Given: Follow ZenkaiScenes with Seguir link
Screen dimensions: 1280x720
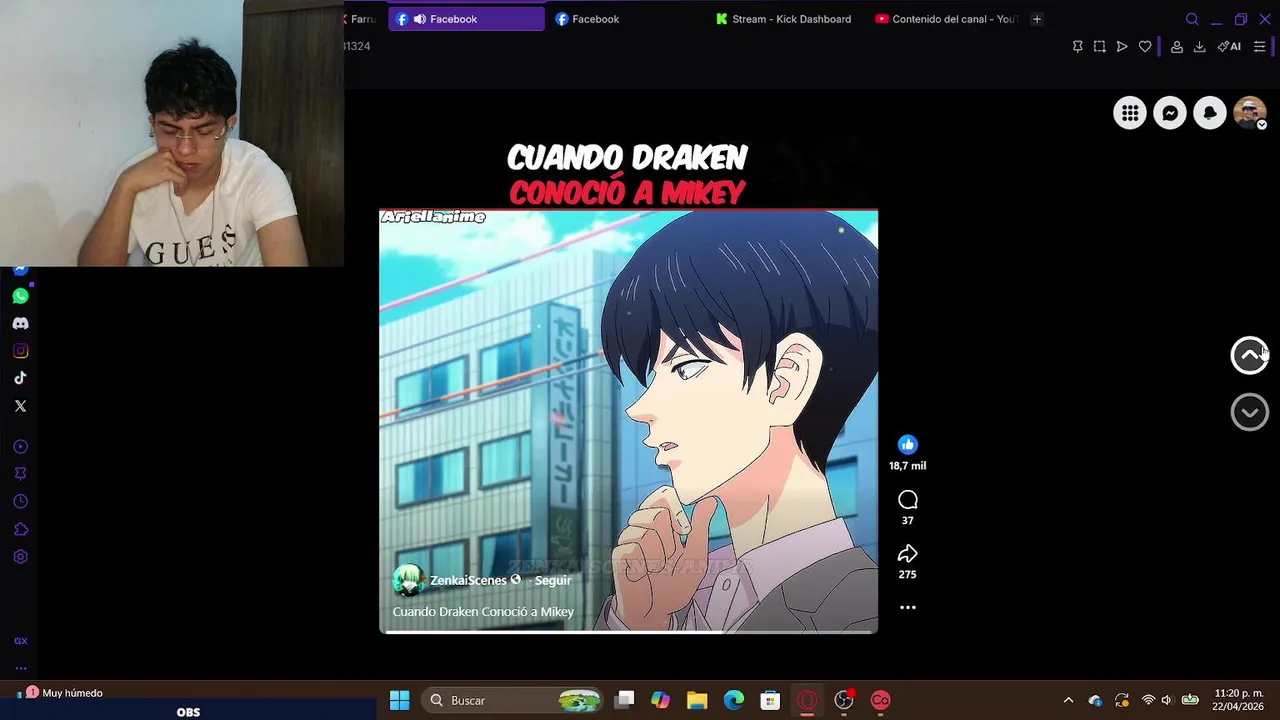Looking at the screenshot, I should click(x=553, y=580).
